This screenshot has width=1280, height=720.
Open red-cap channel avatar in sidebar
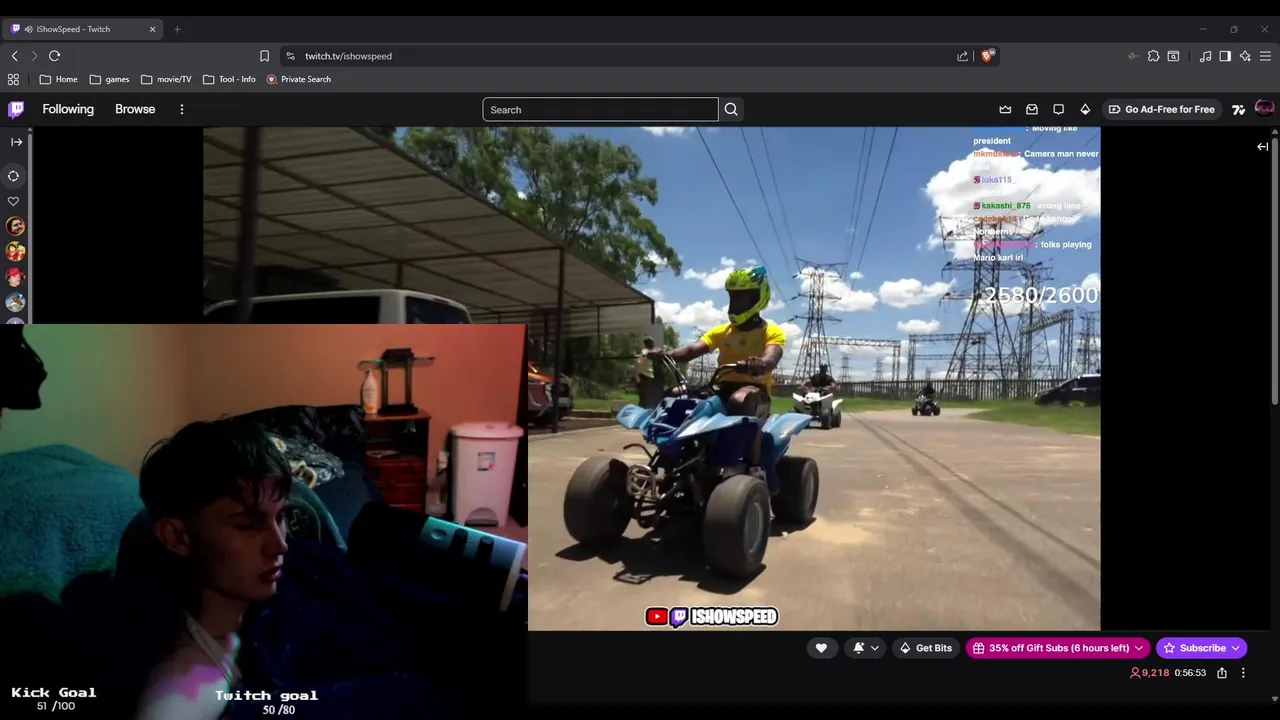coord(15,277)
